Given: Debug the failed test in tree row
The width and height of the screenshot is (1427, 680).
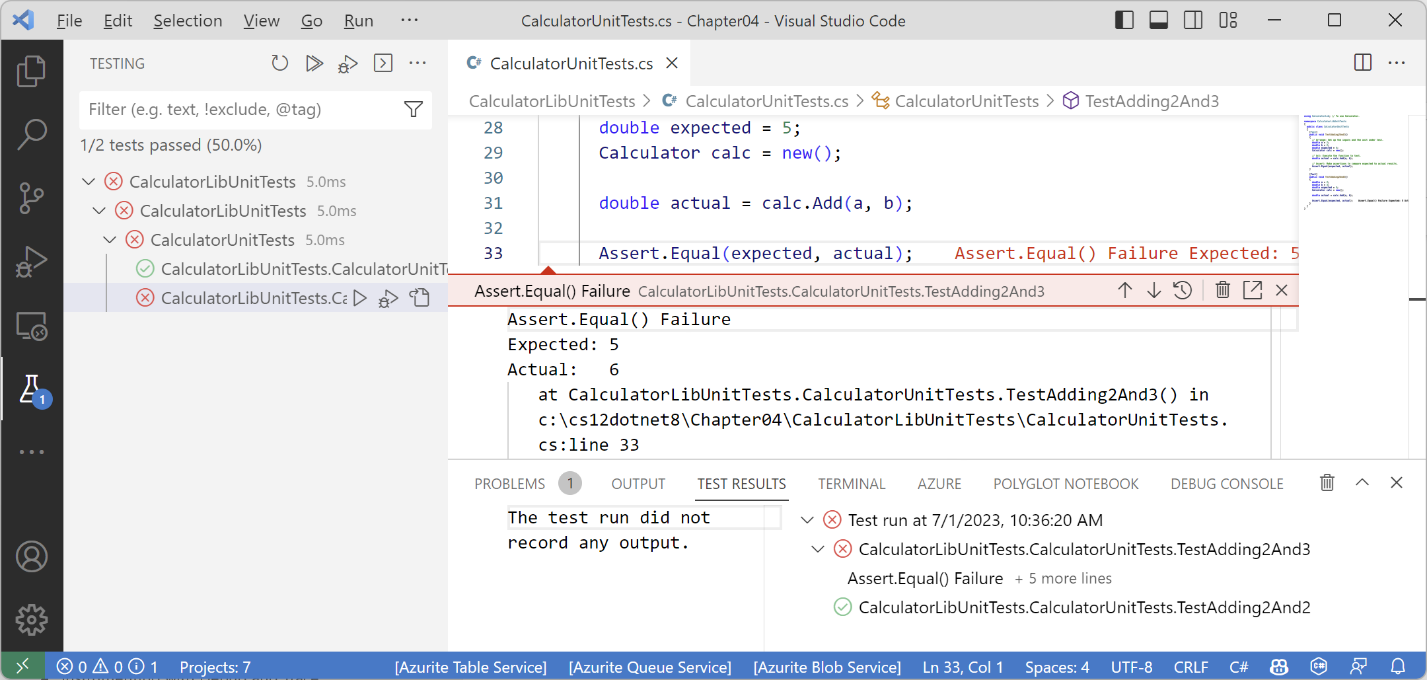Looking at the screenshot, I should [x=389, y=298].
